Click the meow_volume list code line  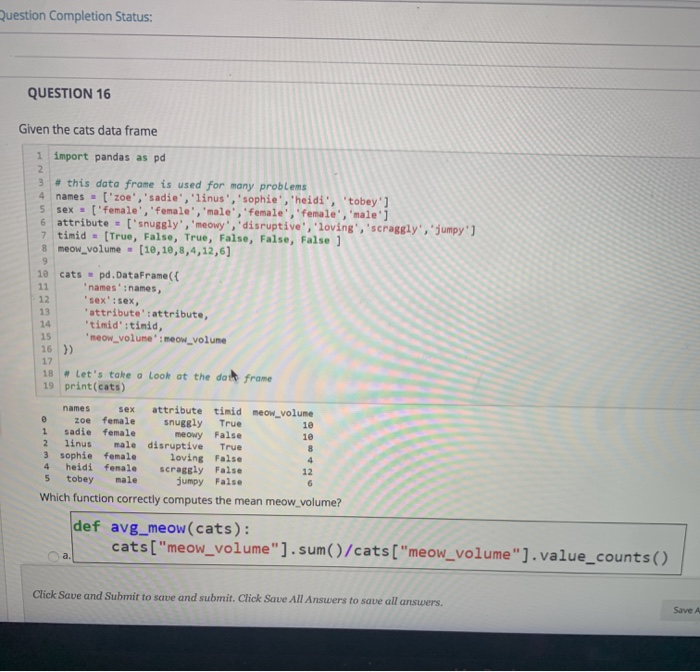click(145, 250)
